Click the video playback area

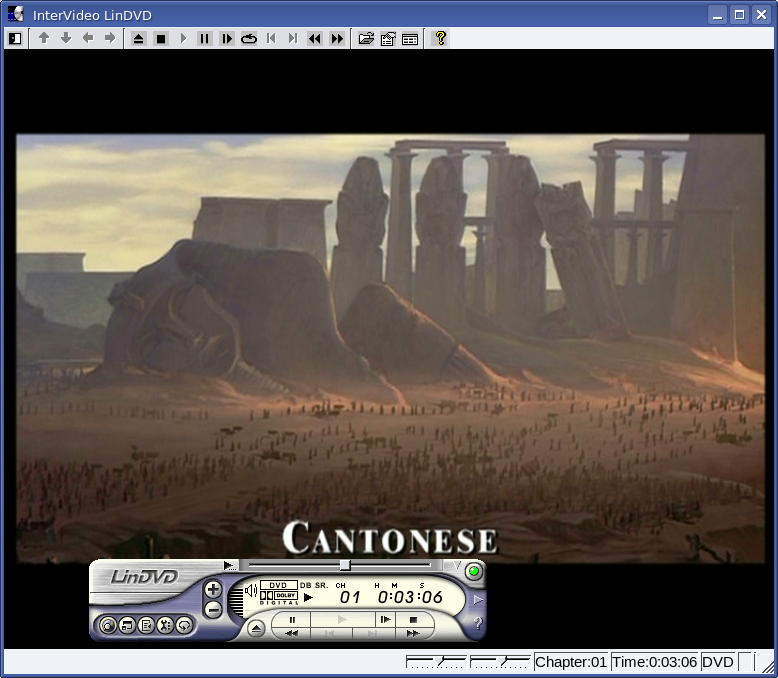click(390, 348)
